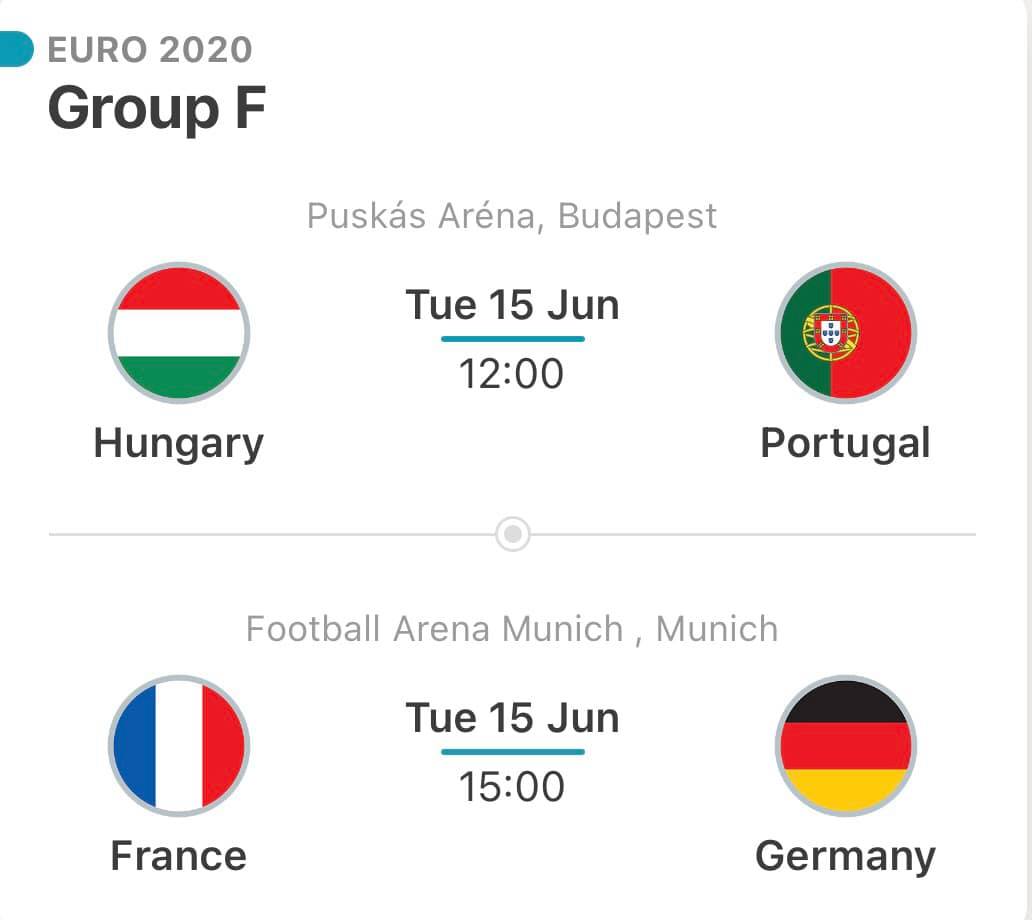Click the France flag icon

(178, 746)
